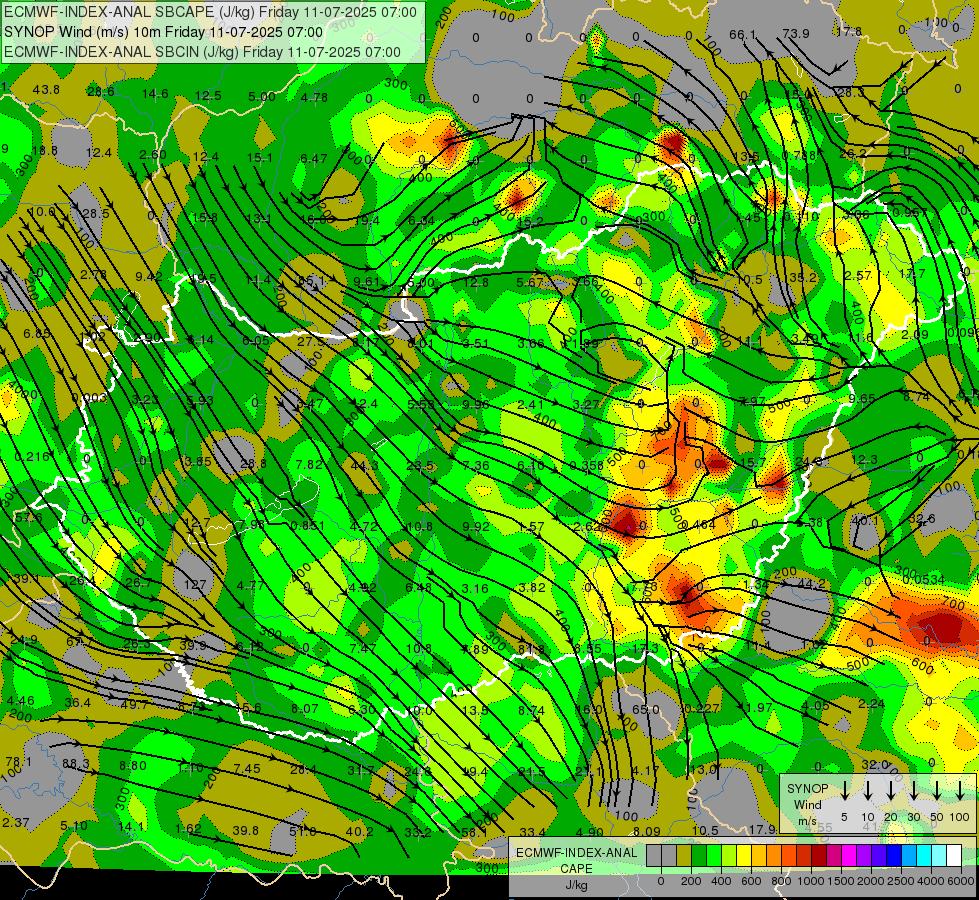This screenshot has width=979, height=900.
Task: Click the 17.9 value near the wind legend
Action: coord(762,829)
